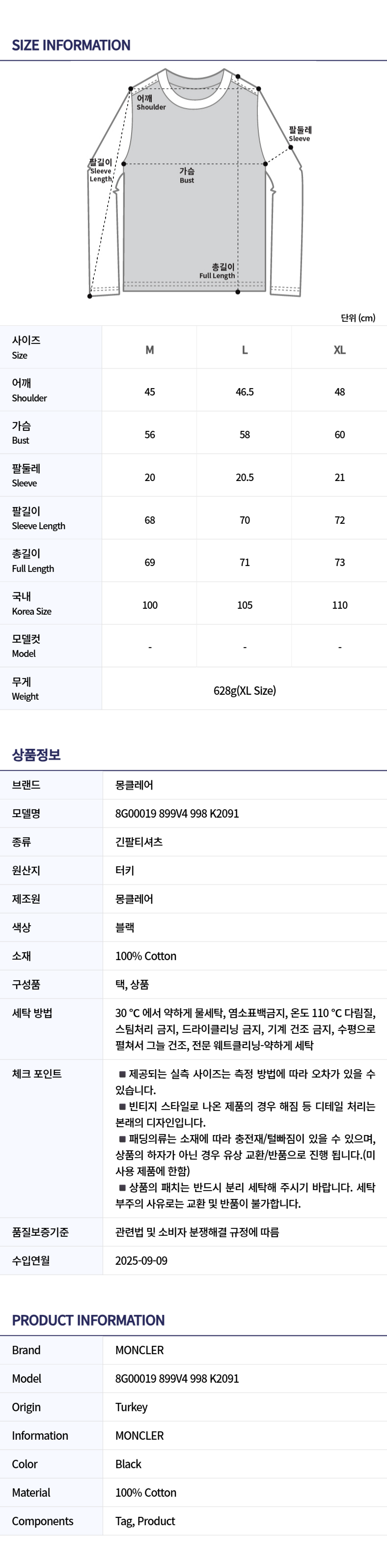Screen dimensions: 387x1568
Task: Click the import date 2025-09-09
Action: (x=141, y=1260)
